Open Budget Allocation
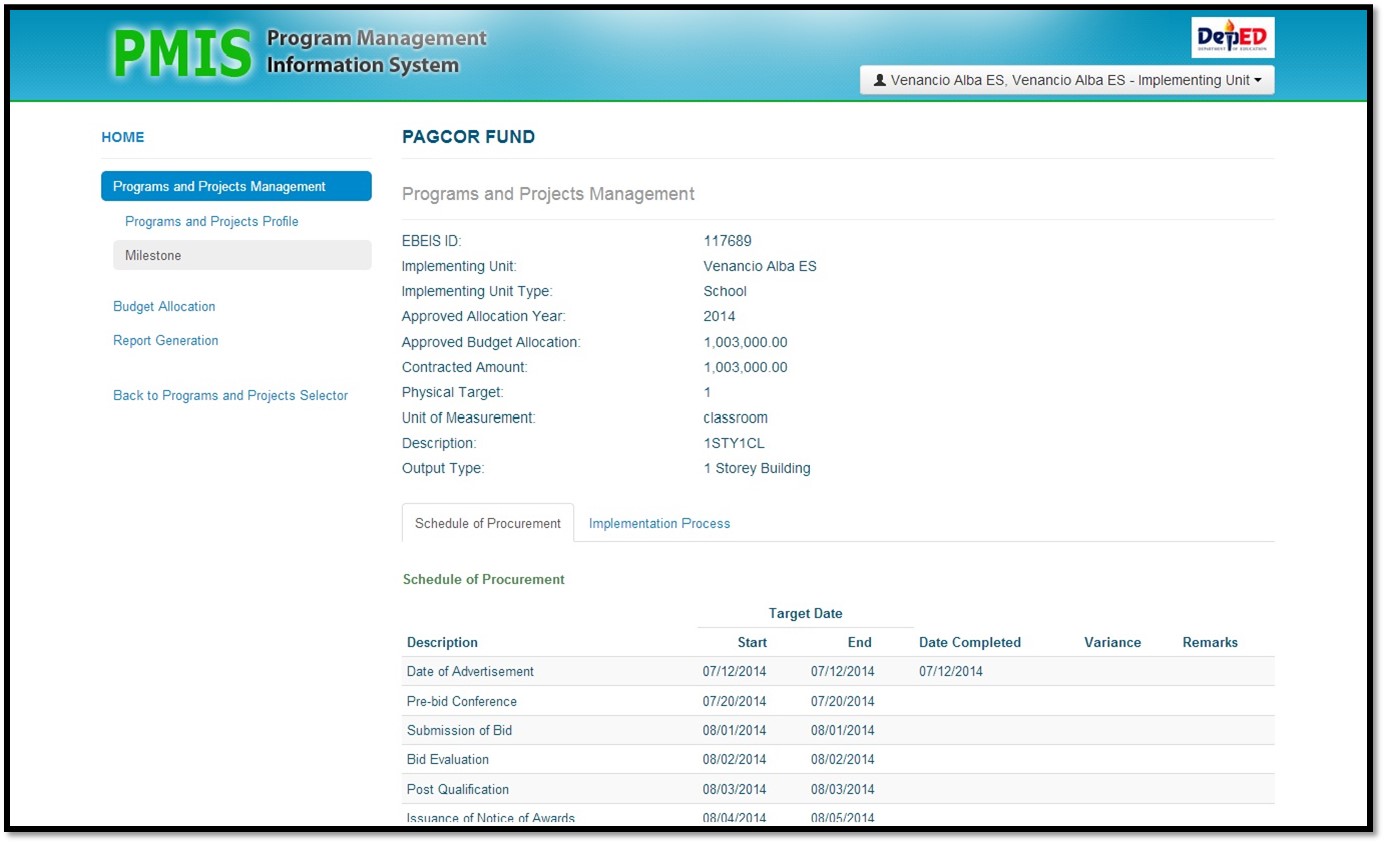Image resolution: width=1385 pixels, height=844 pixels. [164, 306]
